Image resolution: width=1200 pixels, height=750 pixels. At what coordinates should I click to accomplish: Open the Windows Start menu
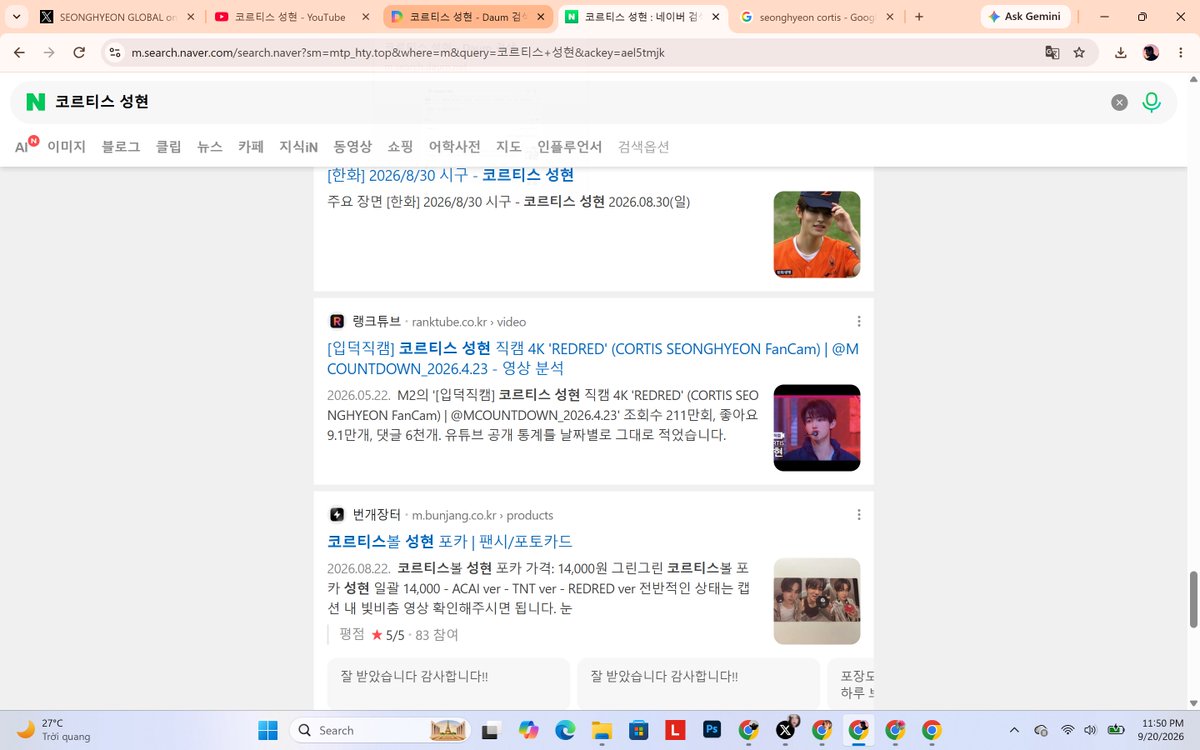tap(268, 730)
